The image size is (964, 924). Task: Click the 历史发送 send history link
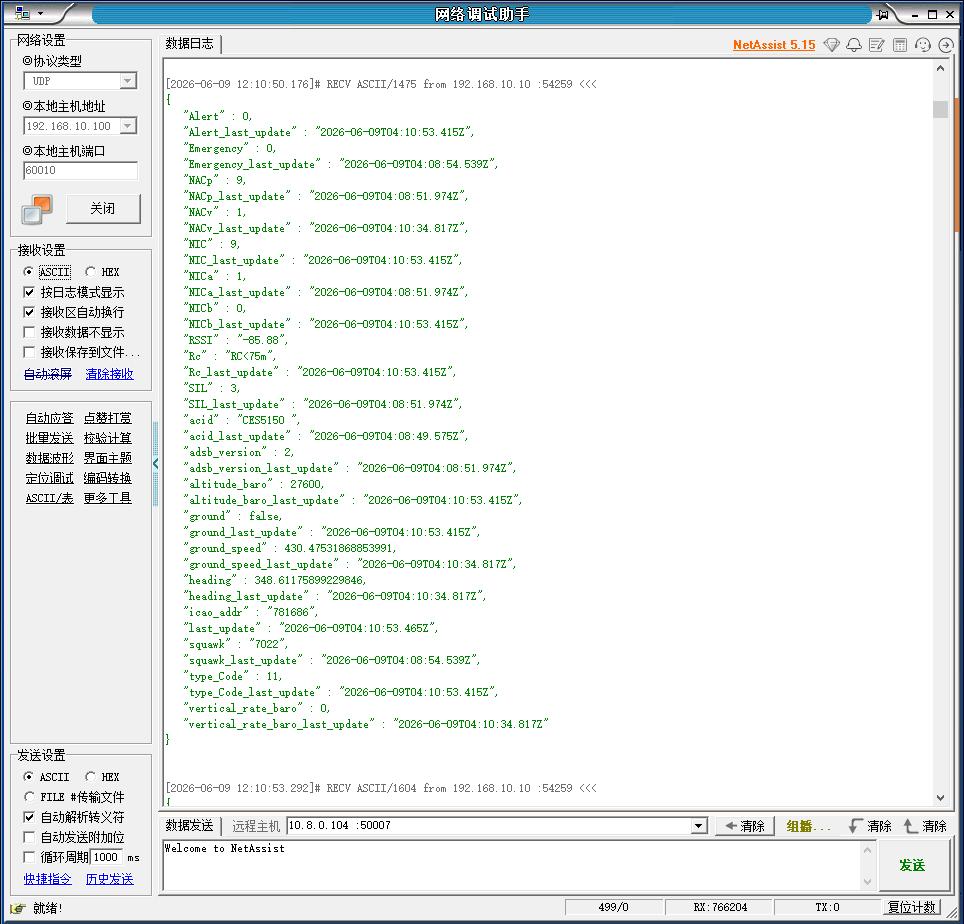tap(109, 879)
